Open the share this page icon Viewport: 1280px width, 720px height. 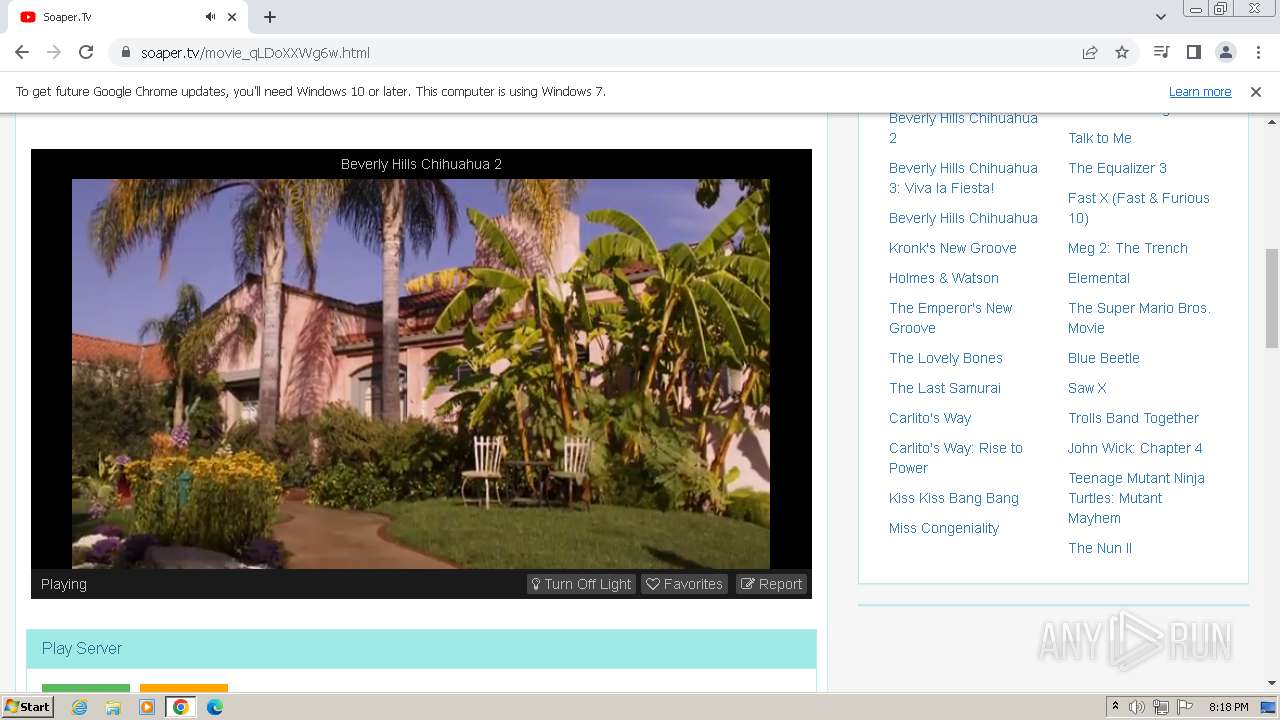pos(1090,53)
